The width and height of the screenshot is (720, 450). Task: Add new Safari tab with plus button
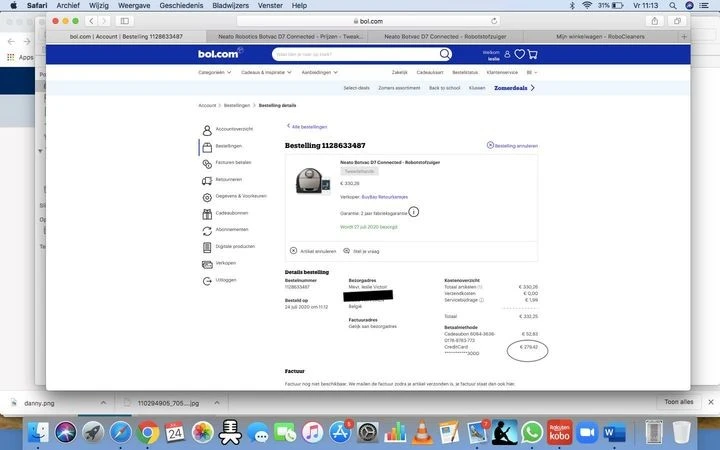coord(684,36)
